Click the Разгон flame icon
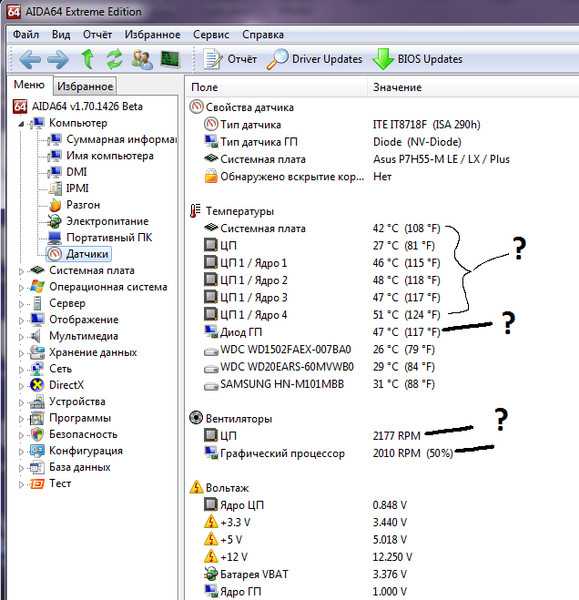 55,205
